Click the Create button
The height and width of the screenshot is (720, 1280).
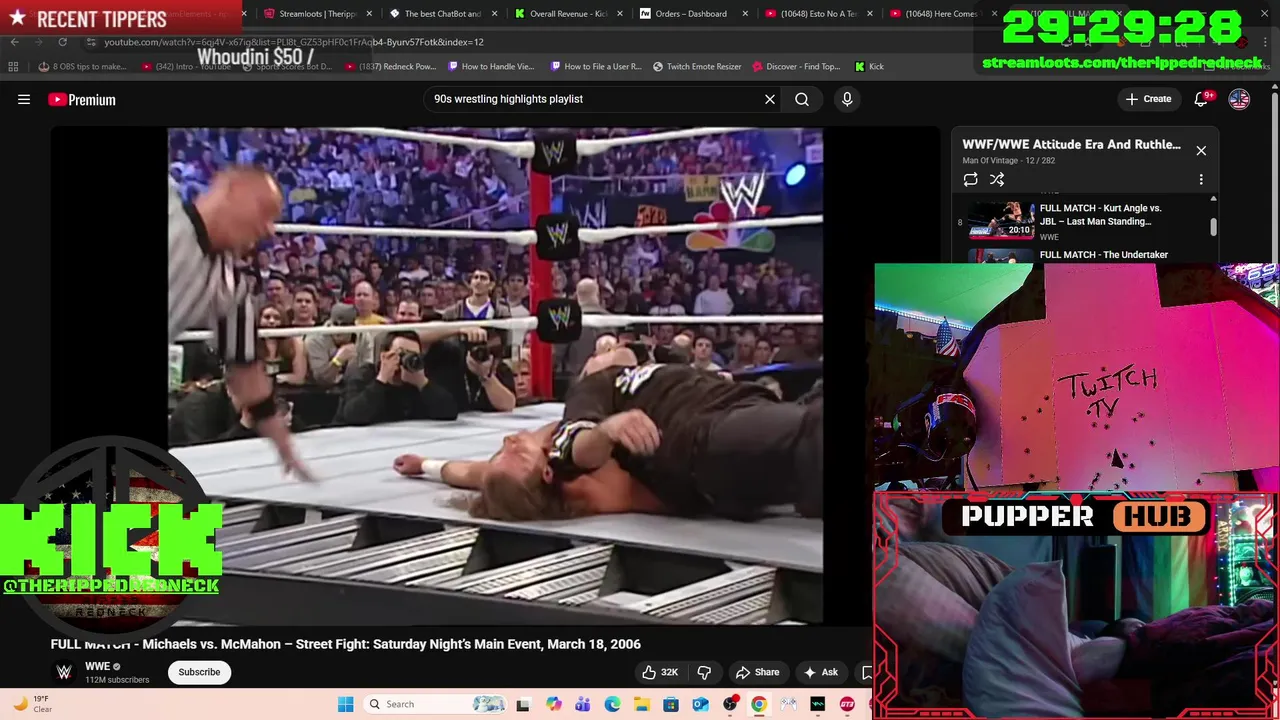(x=1148, y=99)
